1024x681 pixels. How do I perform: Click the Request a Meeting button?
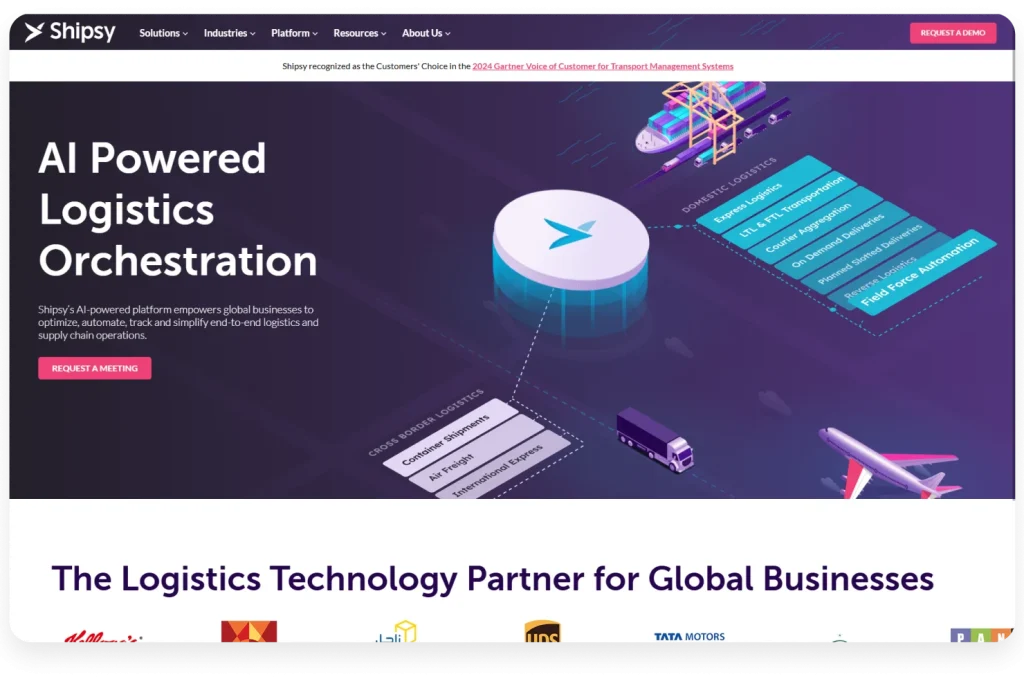click(x=95, y=368)
